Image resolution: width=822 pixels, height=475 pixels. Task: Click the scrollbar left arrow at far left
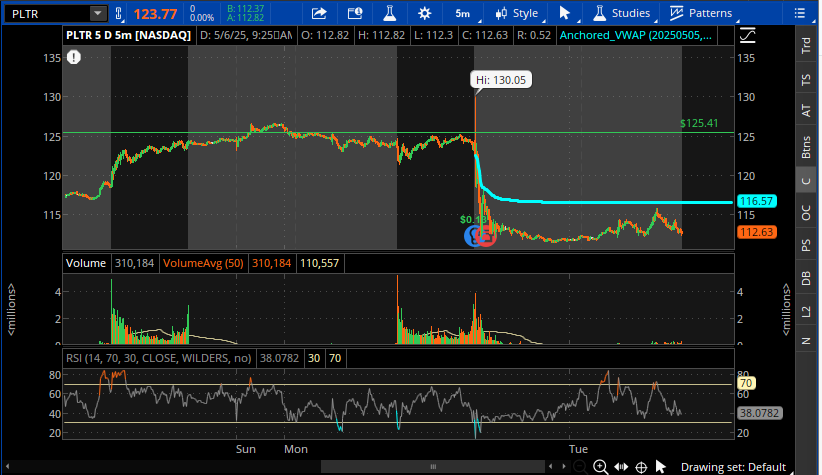coord(7,467)
